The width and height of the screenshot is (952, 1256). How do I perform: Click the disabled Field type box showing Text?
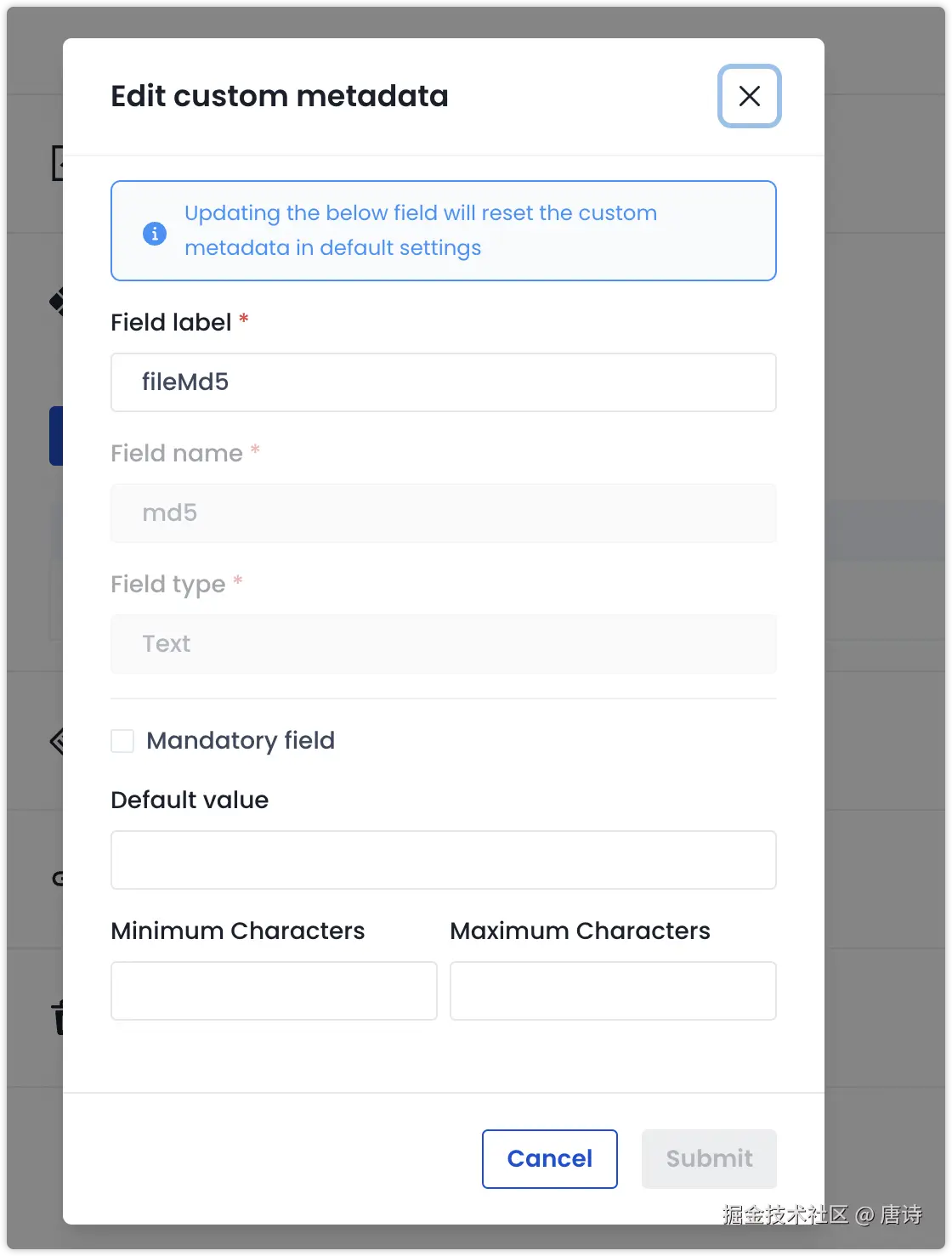pyautogui.click(x=443, y=644)
